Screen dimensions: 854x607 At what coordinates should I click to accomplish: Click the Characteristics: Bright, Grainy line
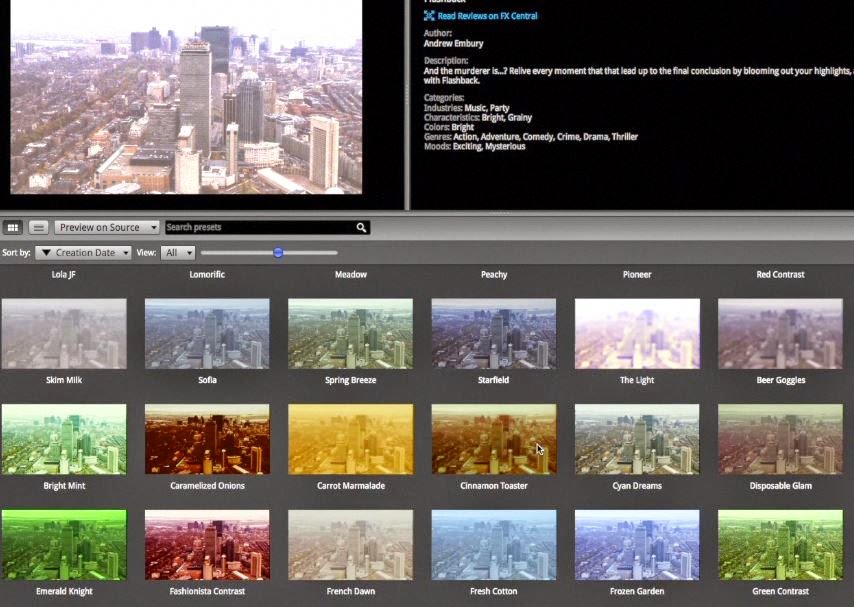(x=478, y=118)
